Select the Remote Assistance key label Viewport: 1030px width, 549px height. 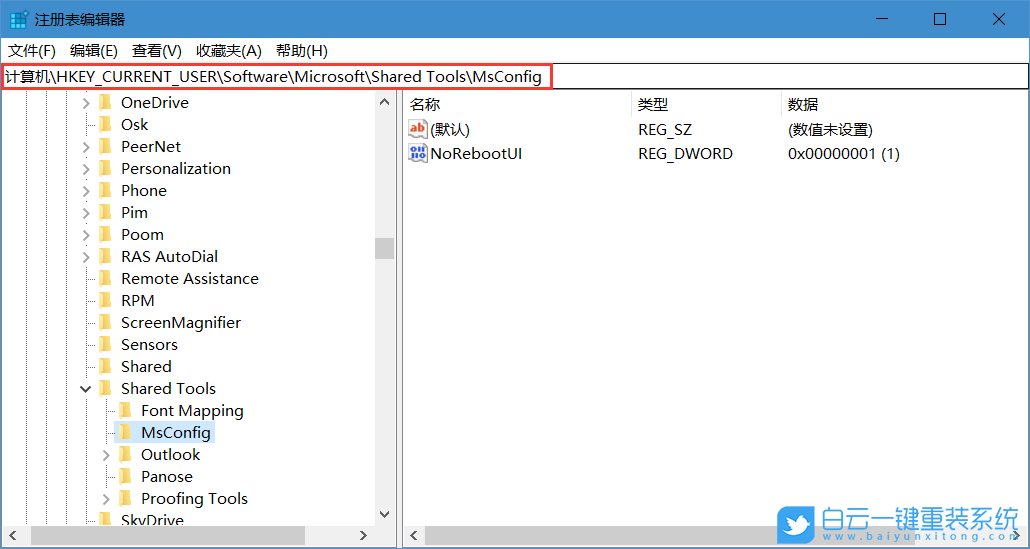pyautogui.click(x=190, y=278)
